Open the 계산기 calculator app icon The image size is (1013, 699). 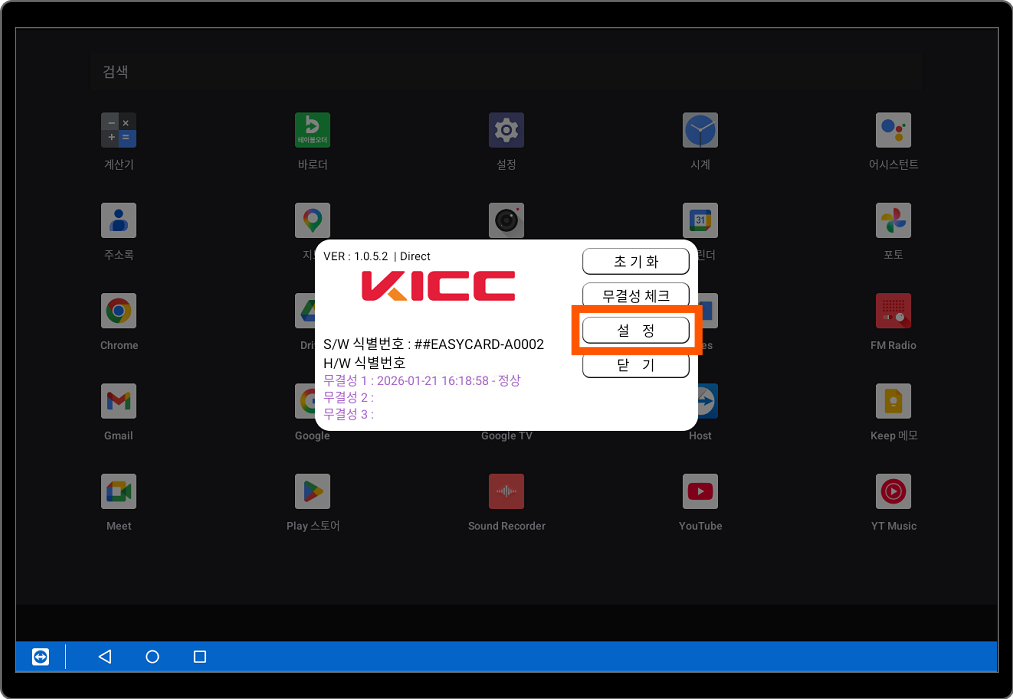tap(118, 130)
